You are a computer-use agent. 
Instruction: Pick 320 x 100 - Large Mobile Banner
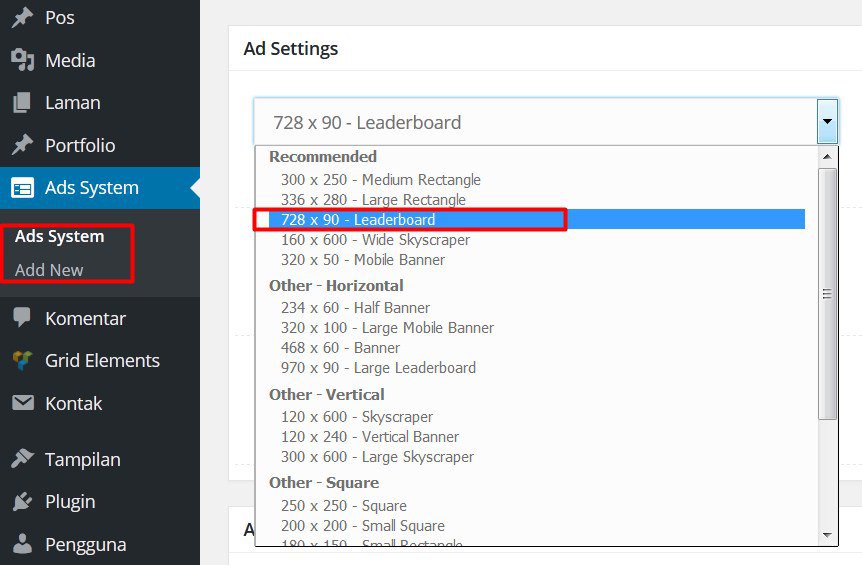(387, 328)
